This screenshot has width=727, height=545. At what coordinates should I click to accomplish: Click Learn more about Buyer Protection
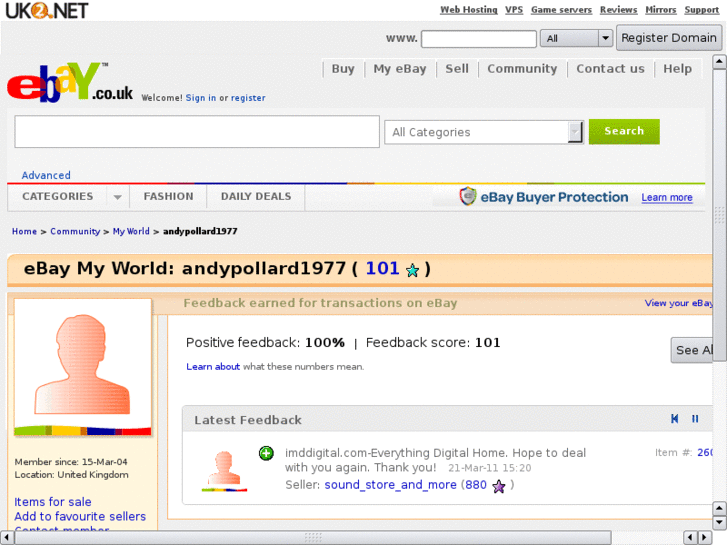667,198
